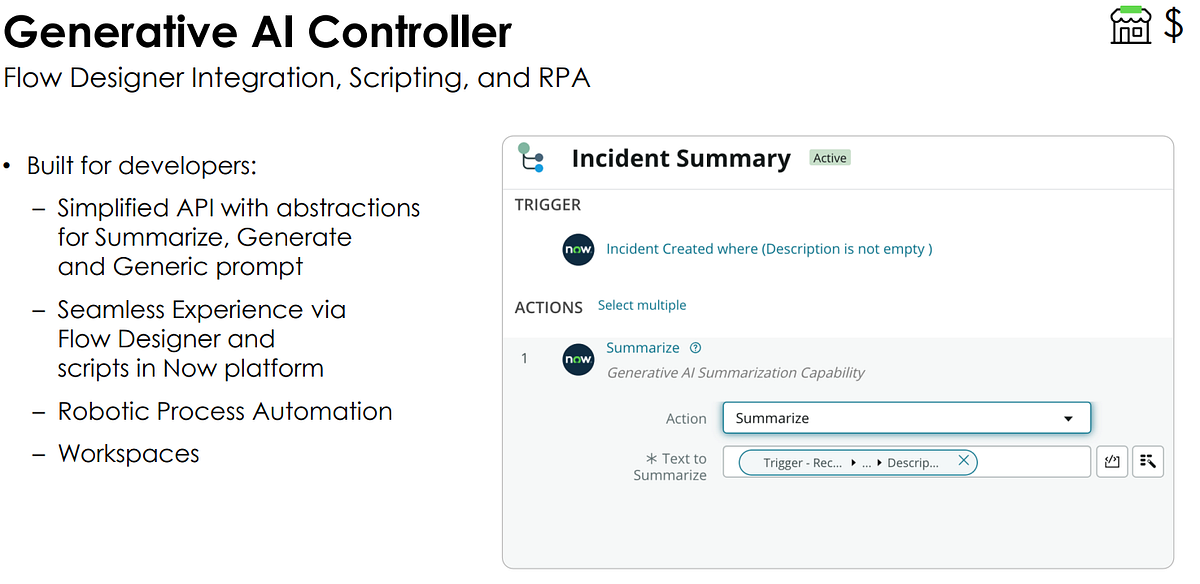Click the ServiceNow logo on the trigger row

(578, 249)
